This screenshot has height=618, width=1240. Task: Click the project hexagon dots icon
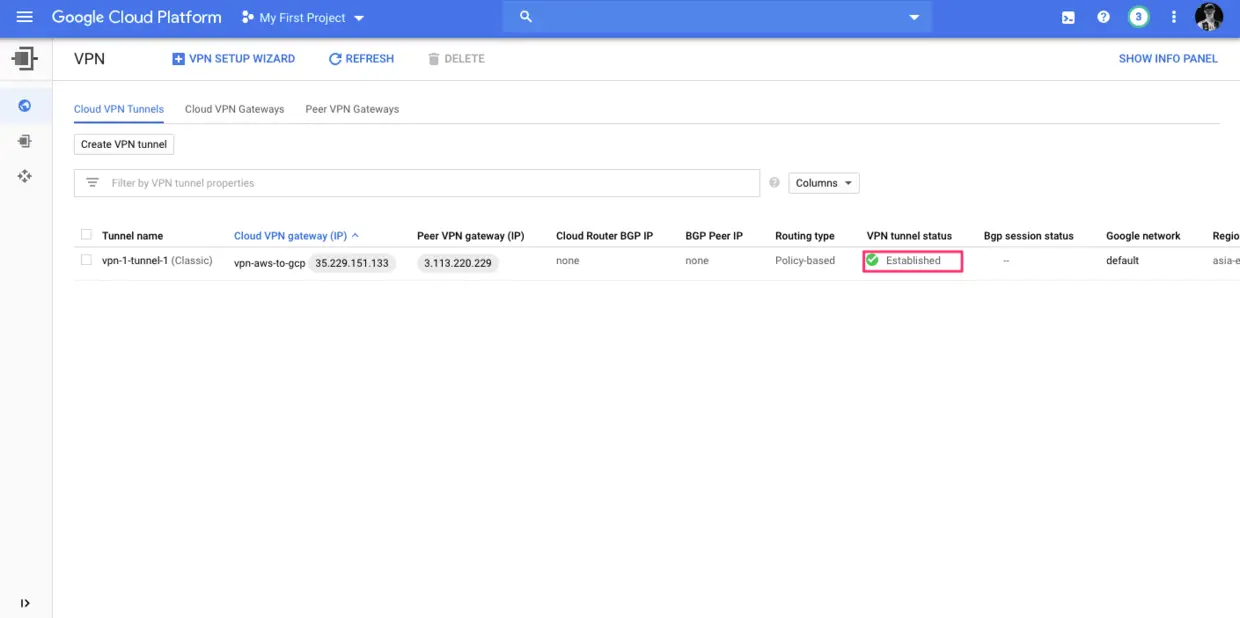click(x=247, y=18)
